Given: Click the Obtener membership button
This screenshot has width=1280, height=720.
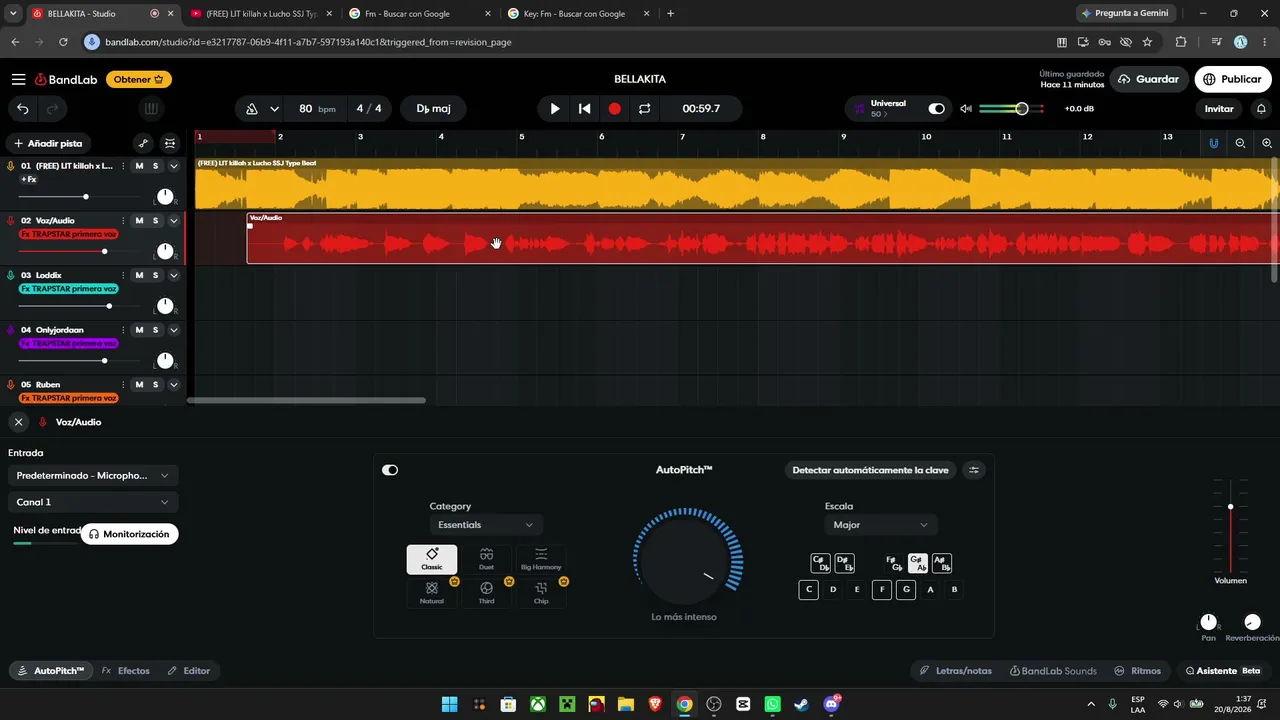Looking at the screenshot, I should (x=138, y=79).
